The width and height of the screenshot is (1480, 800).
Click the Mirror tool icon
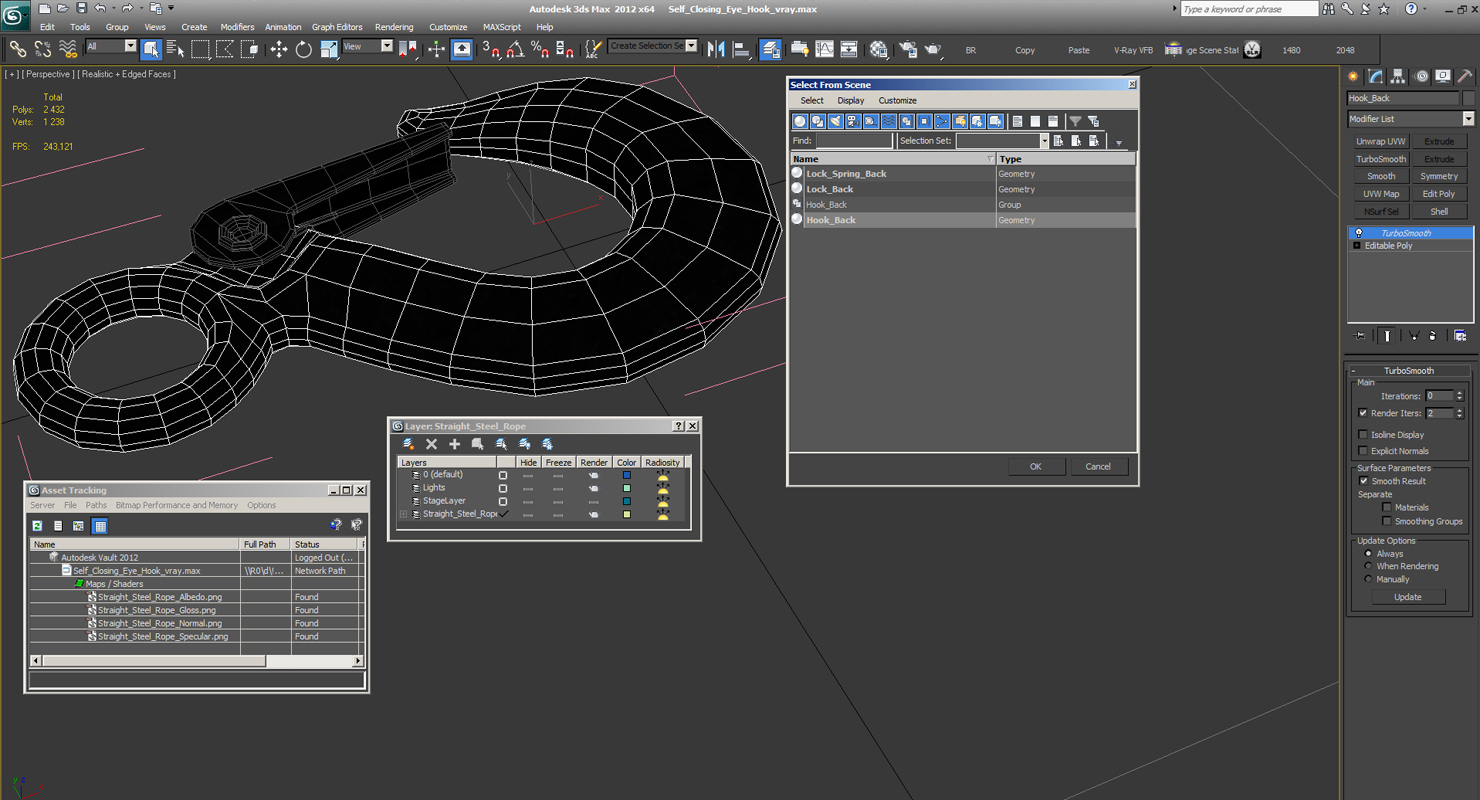click(716, 49)
